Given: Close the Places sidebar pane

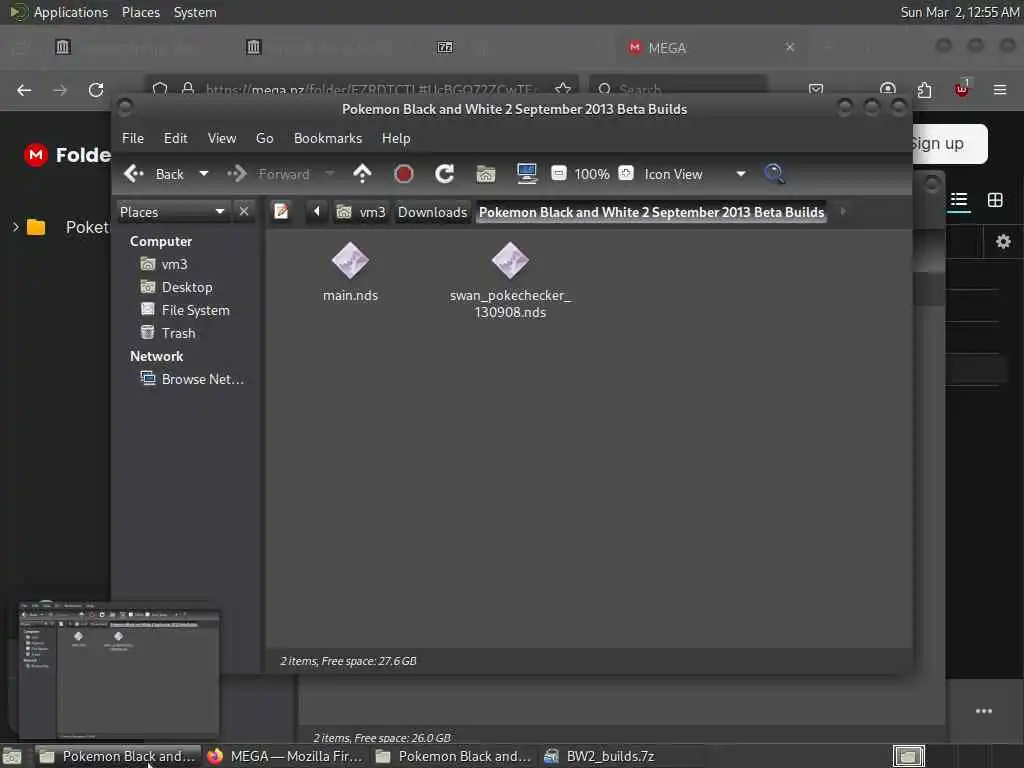Looking at the screenshot, I should (244, 212).
